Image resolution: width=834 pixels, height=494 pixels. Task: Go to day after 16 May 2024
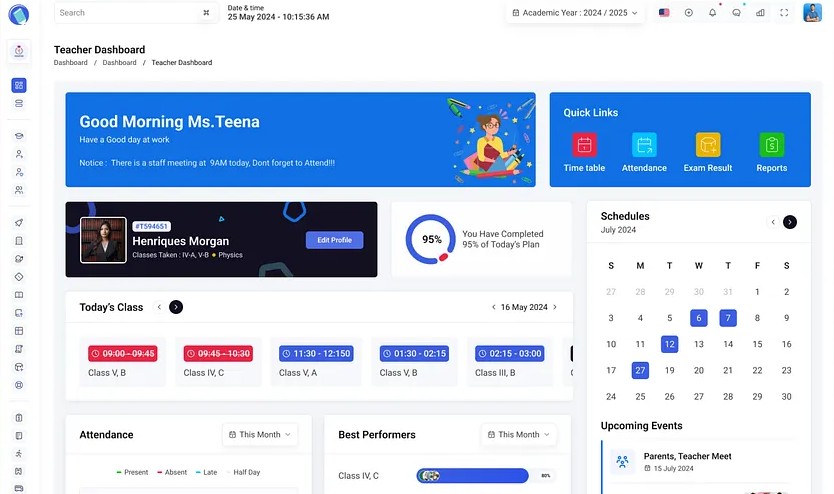coord(555,307)
